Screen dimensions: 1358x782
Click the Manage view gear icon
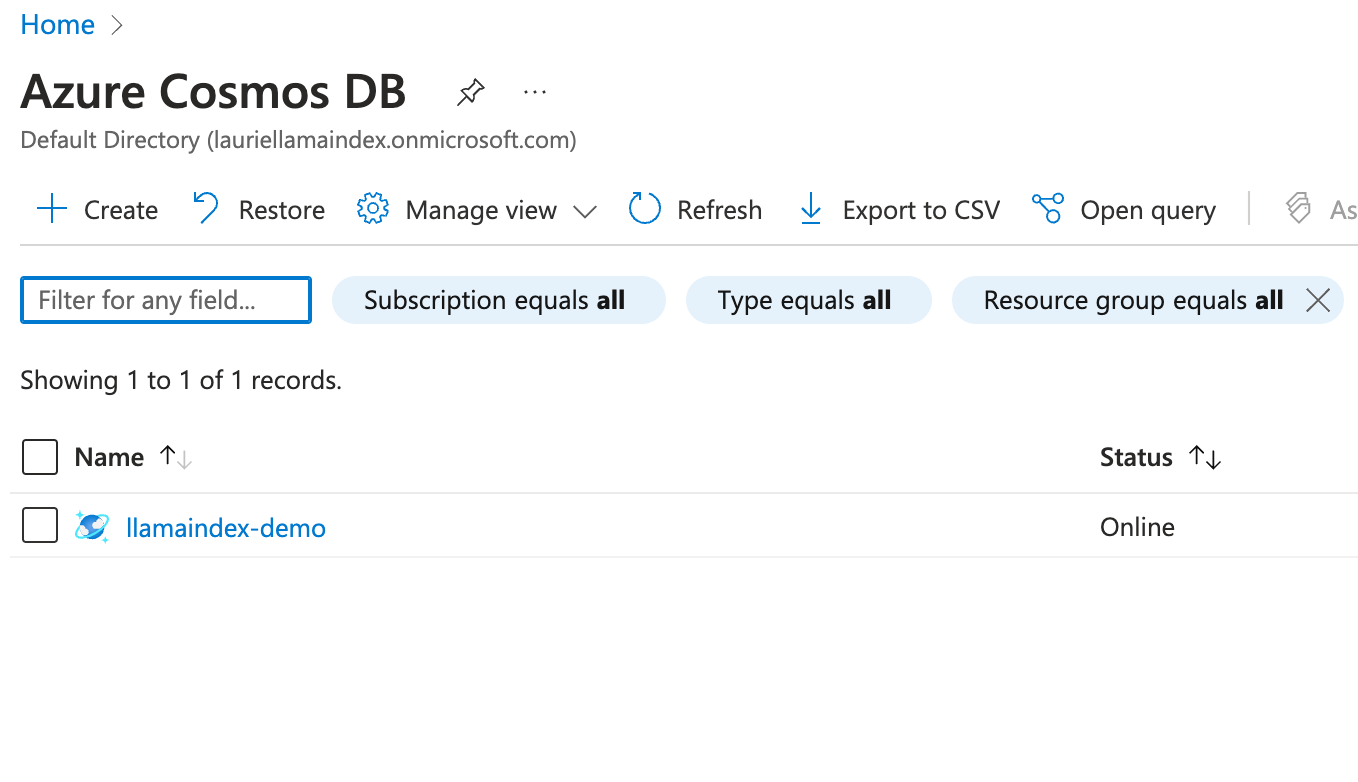coord(372,209)
